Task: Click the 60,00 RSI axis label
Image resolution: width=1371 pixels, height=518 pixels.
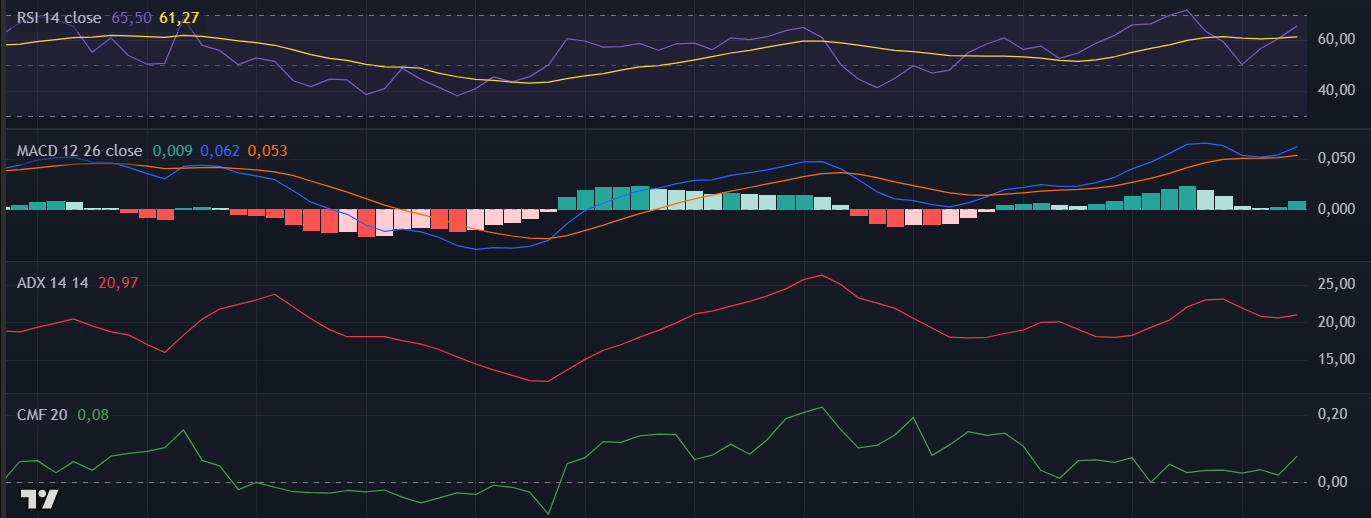Action: tap(1337, 39)
